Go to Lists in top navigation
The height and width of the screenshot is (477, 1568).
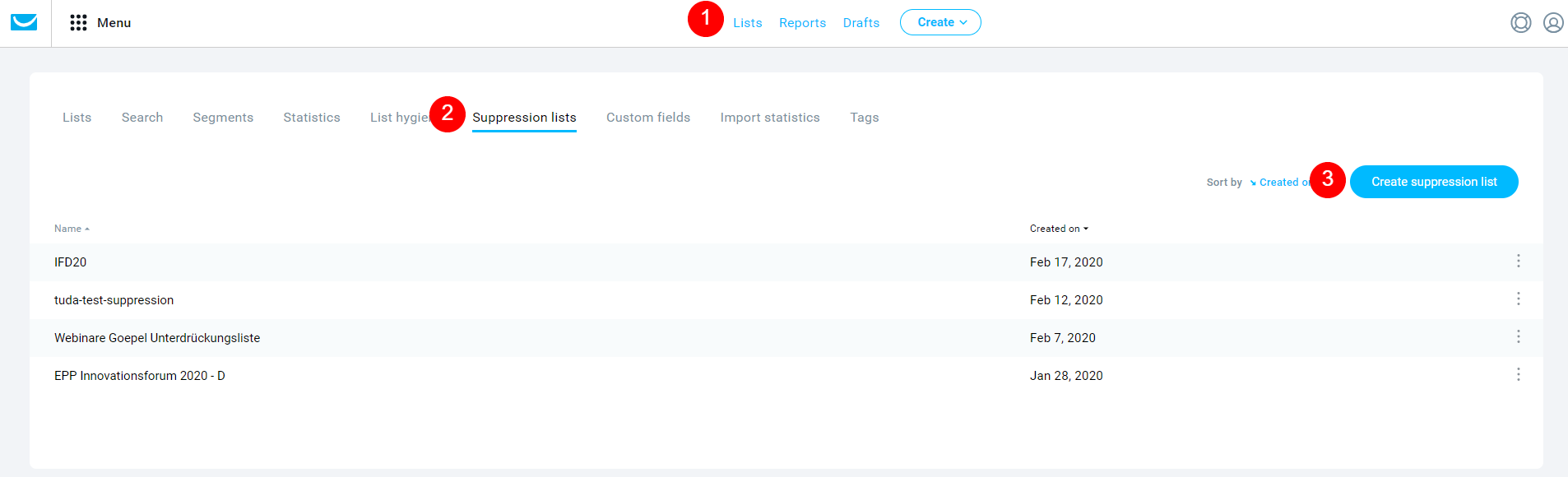[748, 23]
